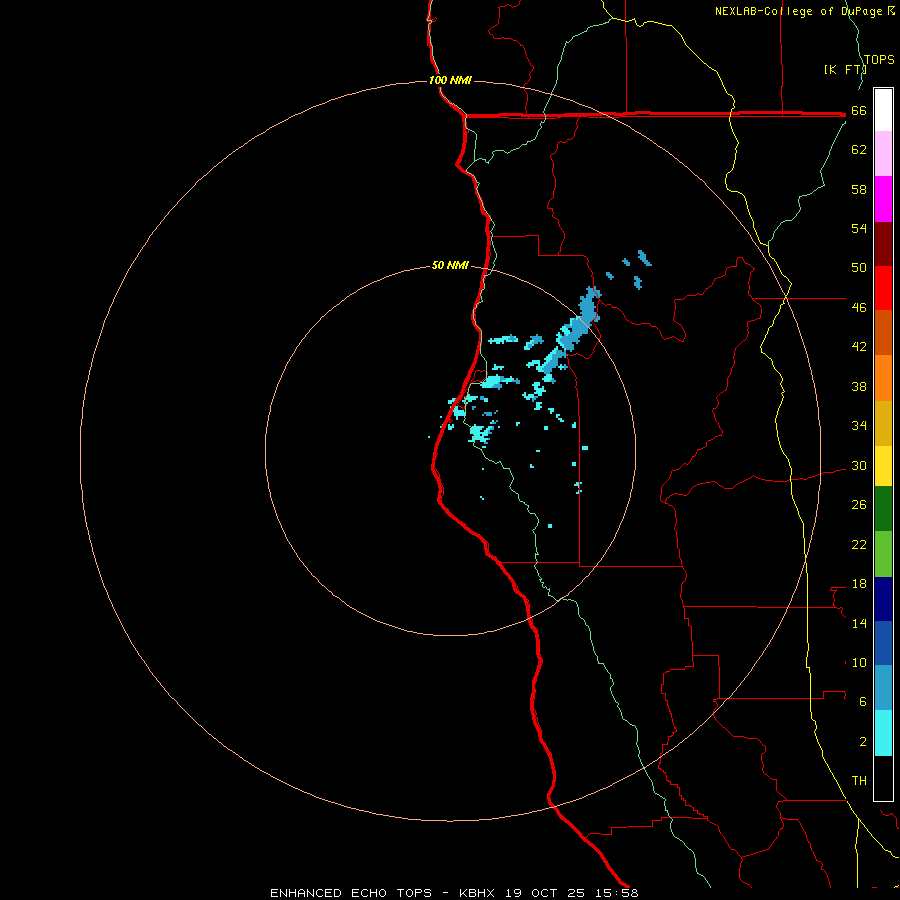The width and height of the screenshot is (900, 900).
Task: Click the legend value '14'
Action: (859, 623)
